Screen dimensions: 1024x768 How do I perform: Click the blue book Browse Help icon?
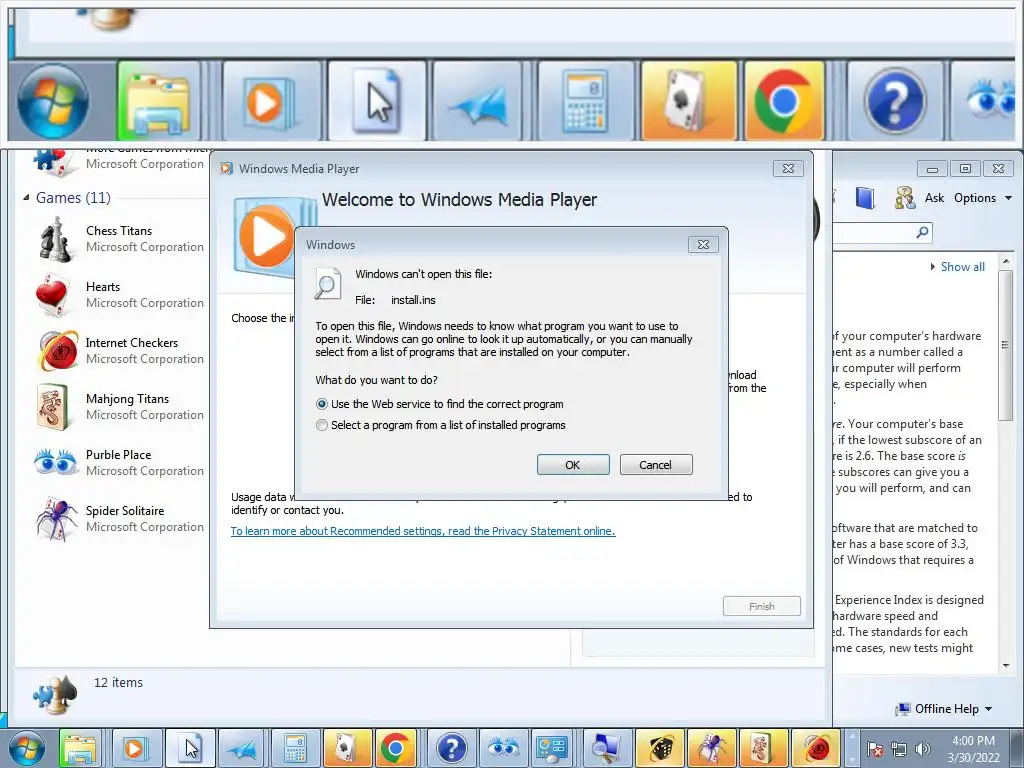pos(865,198)
